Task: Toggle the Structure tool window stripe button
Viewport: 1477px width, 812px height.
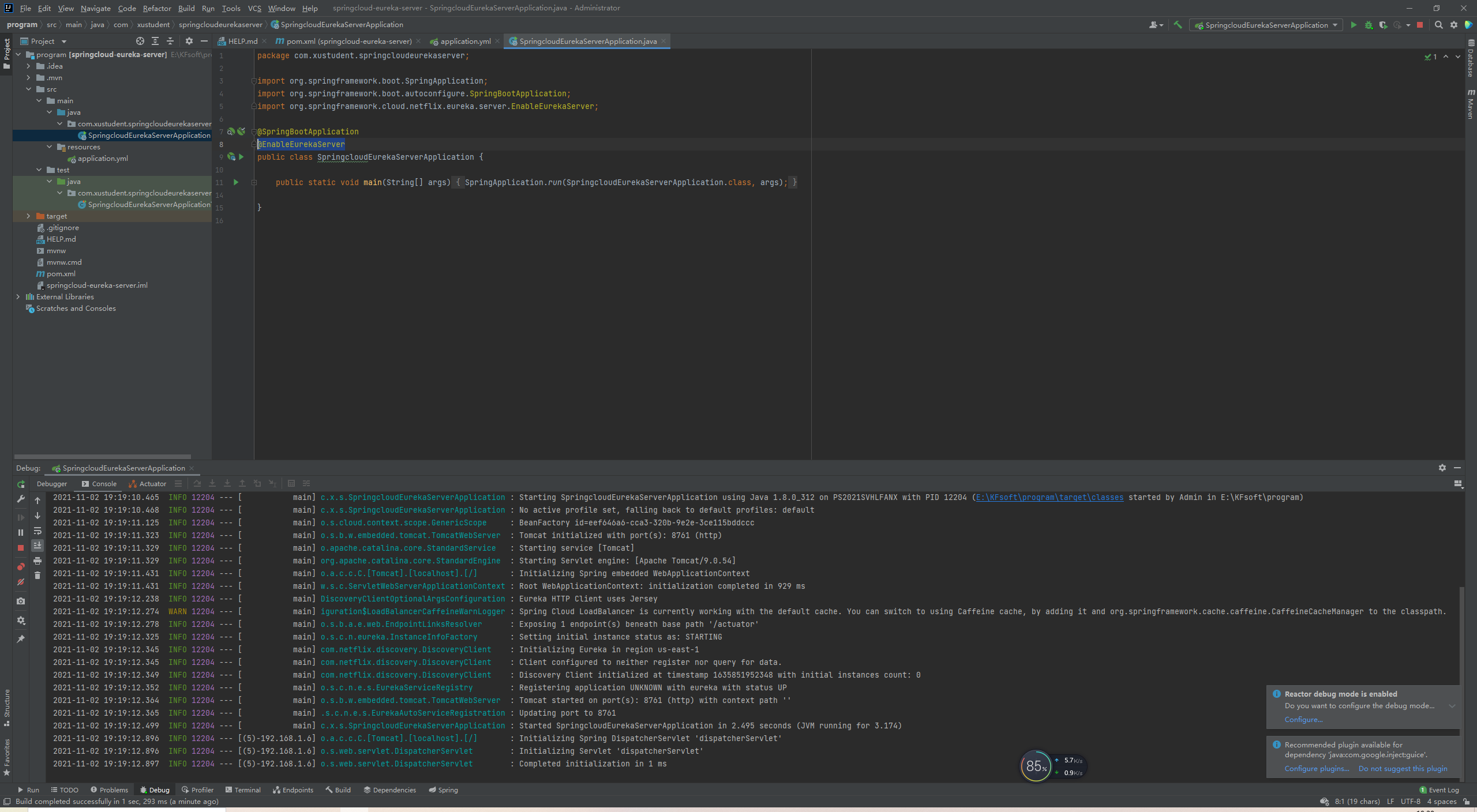Action: click(x=6, y=708)
